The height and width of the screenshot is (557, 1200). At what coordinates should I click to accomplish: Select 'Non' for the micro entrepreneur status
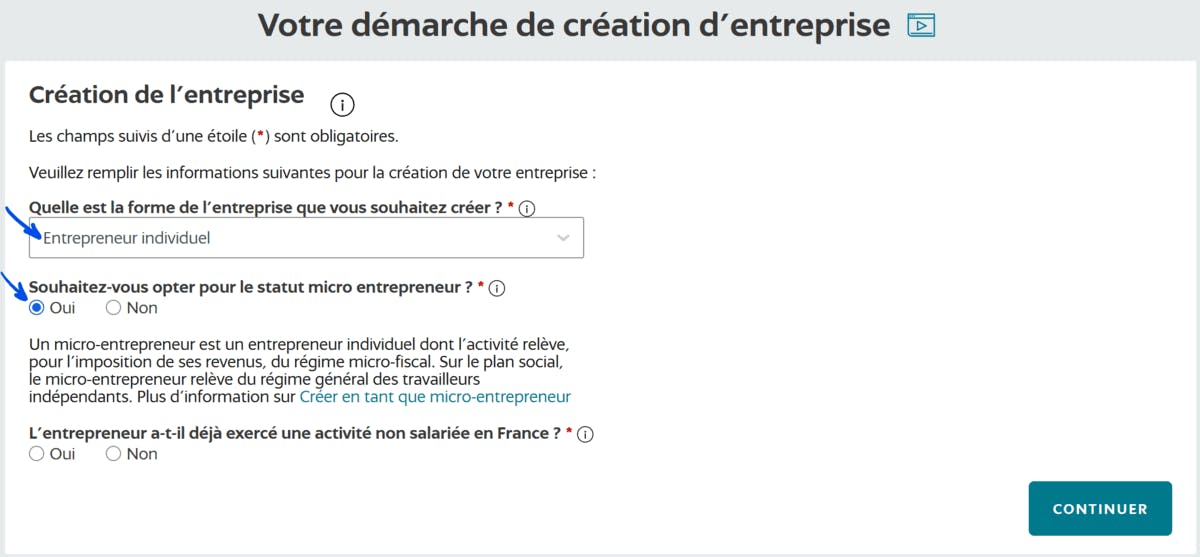(x=113, y=308)
